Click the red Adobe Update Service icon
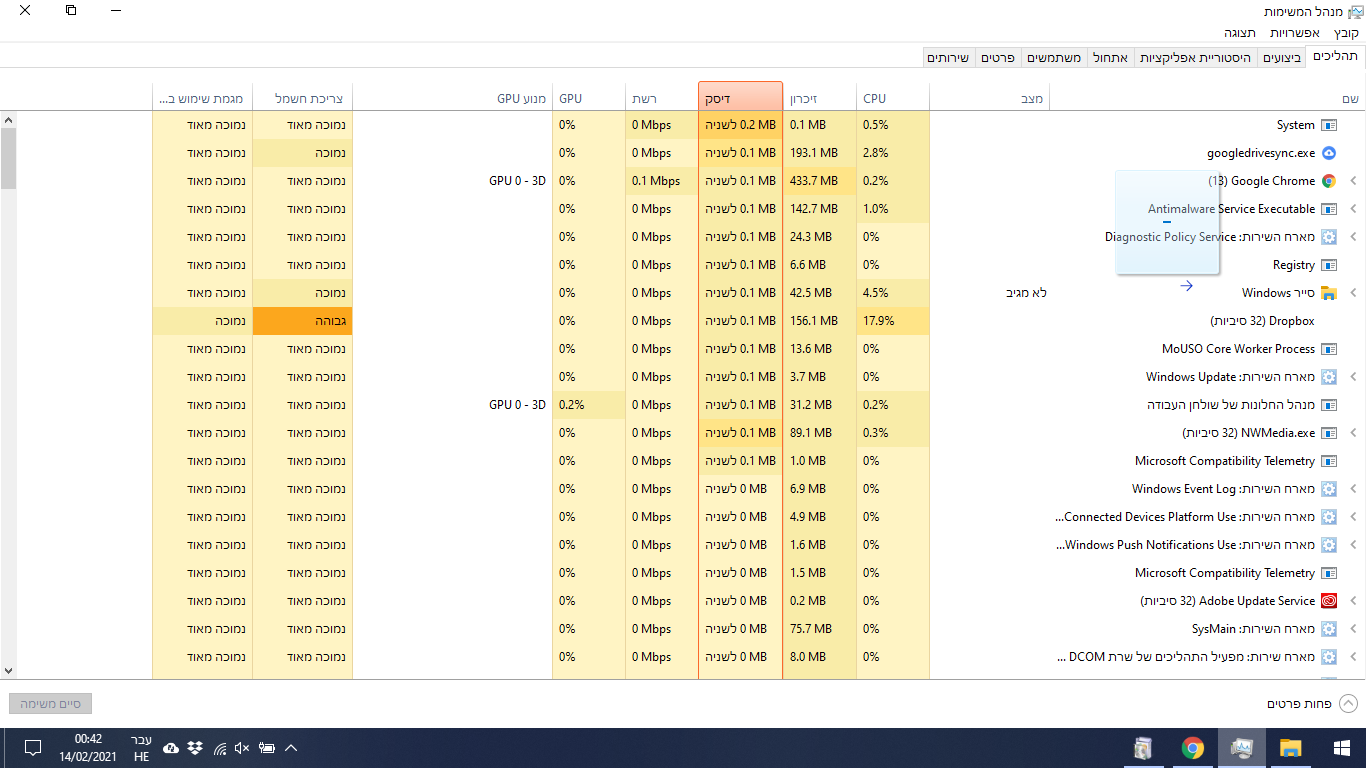Viewport: 1366px width, 768px height. (1328, 601)
